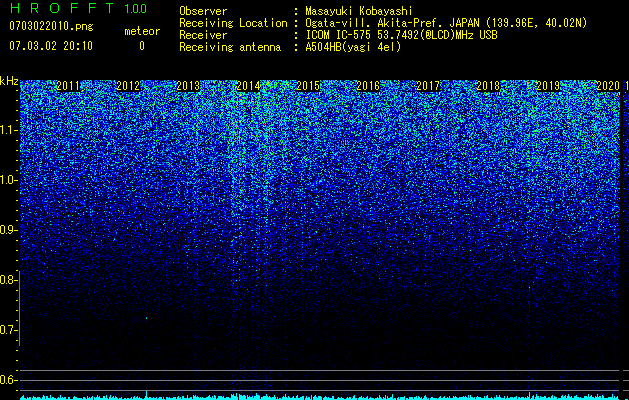Click the 2014 time marker
Screen dimensions: 629x400
pyautogui.click(x=248, y=86)
